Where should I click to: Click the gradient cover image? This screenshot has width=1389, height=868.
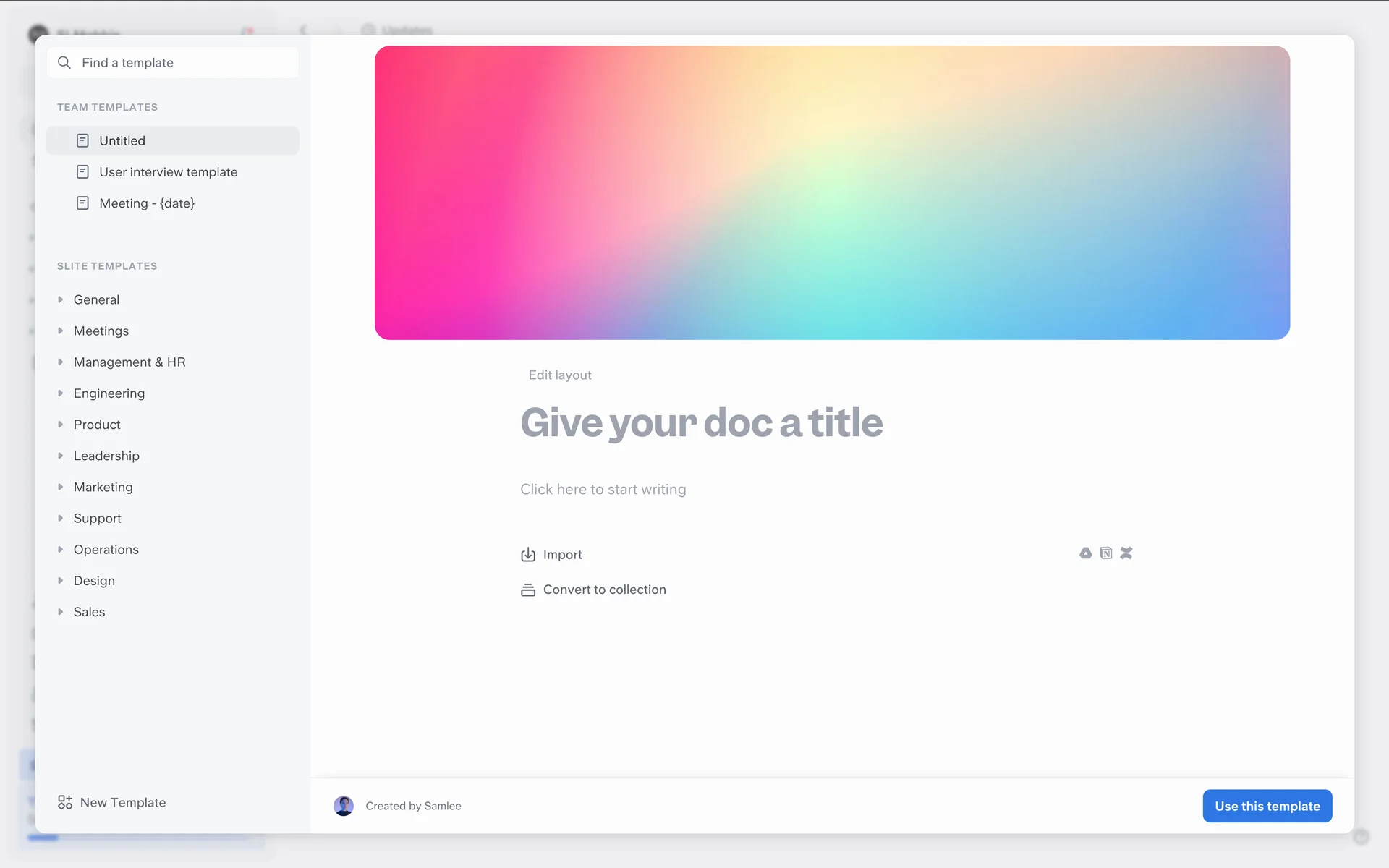(832, 193)
